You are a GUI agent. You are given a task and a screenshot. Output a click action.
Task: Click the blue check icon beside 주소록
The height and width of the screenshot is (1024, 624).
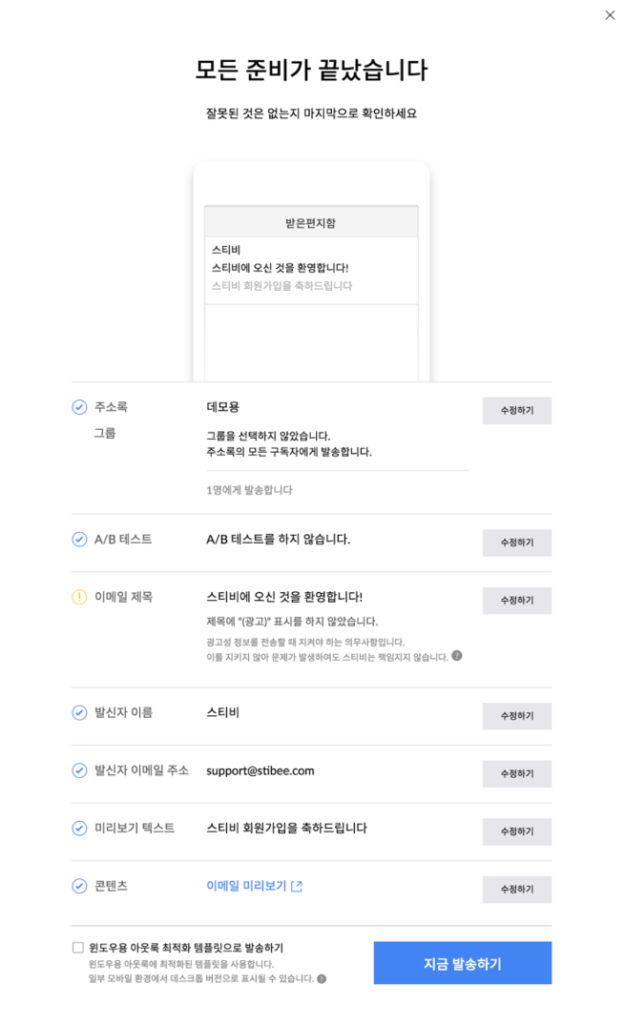point(80,408)
